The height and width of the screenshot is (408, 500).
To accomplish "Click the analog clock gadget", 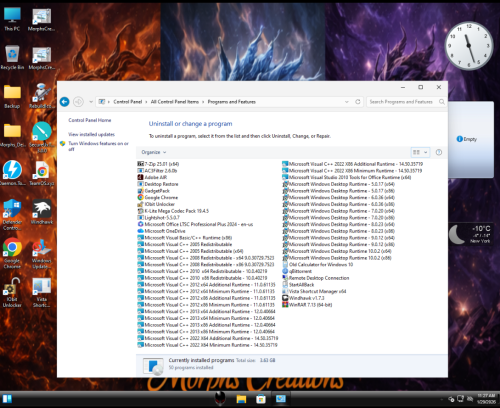I will 469,46.
